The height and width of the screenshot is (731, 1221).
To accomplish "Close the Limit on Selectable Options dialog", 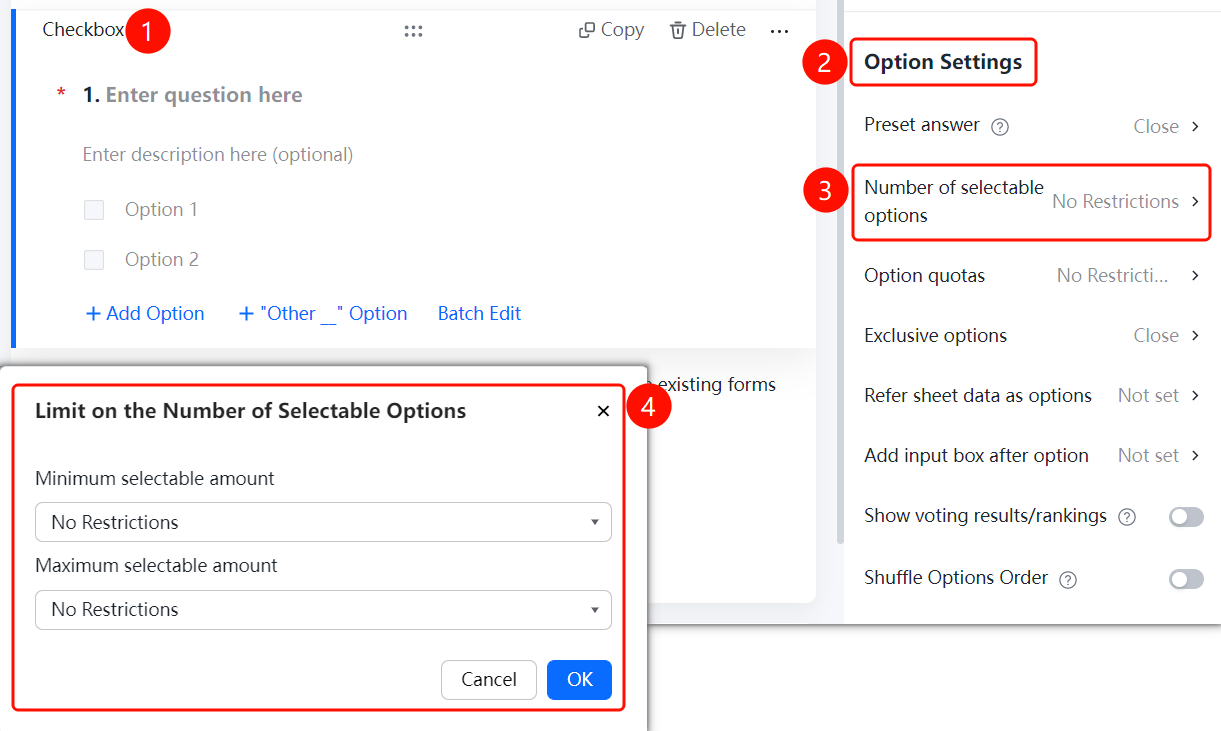I will [603, 411].
